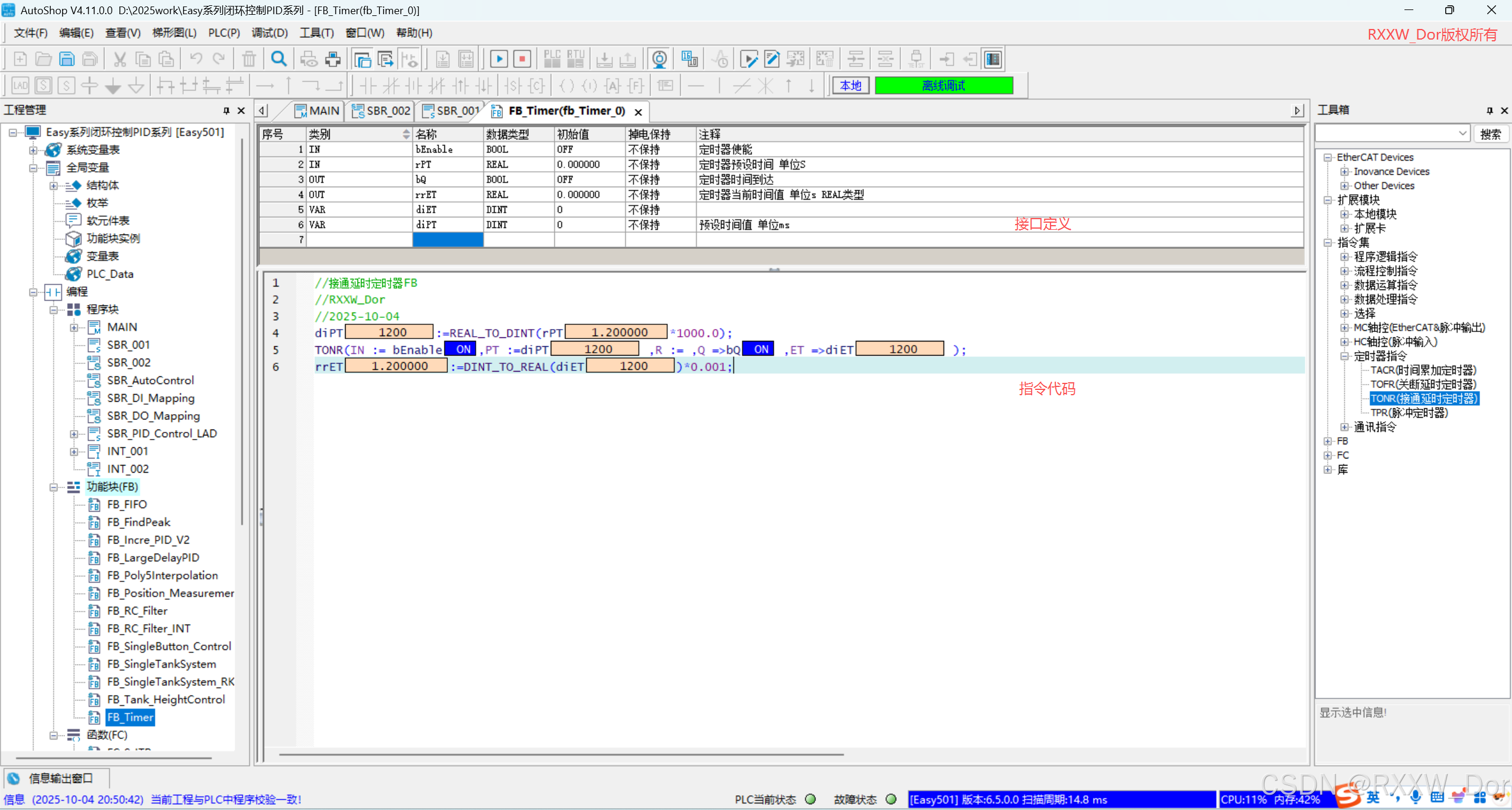Screen dimensions: 1512x810
Task: Toggle the panel layout icon in the toolbar
Action: point(993,59)
